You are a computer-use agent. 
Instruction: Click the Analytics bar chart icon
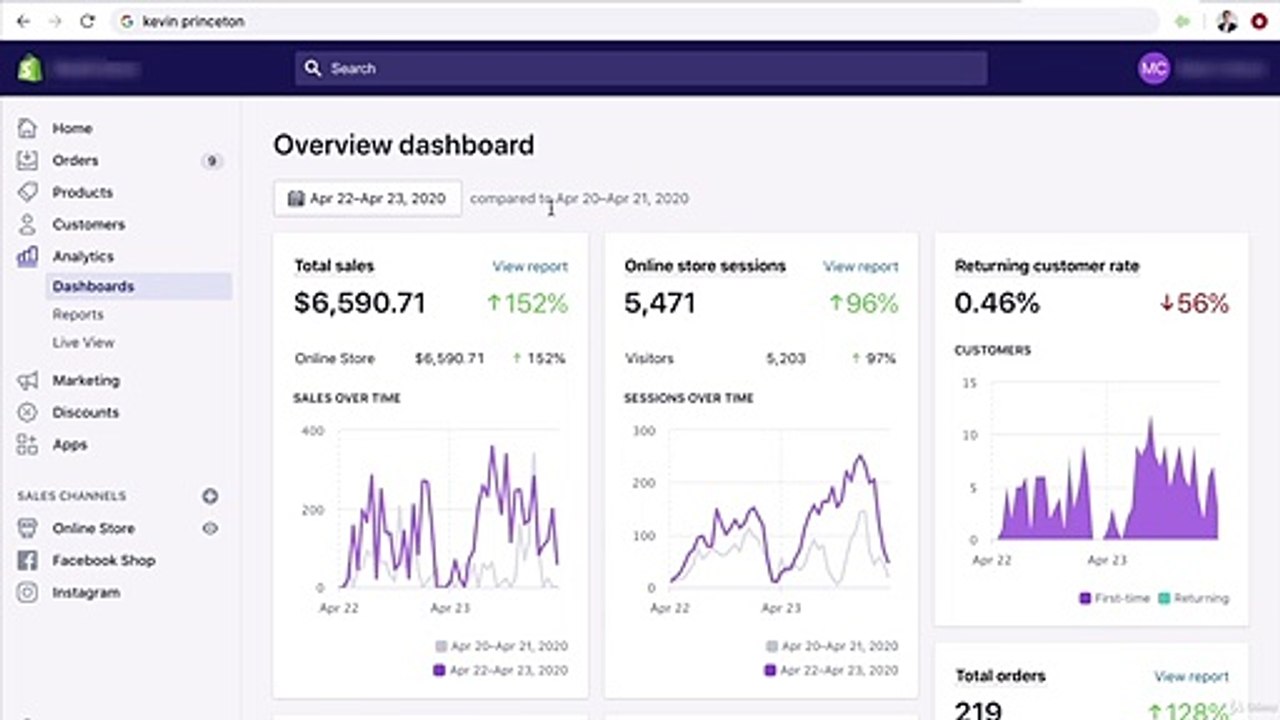(x=28, y=256)
